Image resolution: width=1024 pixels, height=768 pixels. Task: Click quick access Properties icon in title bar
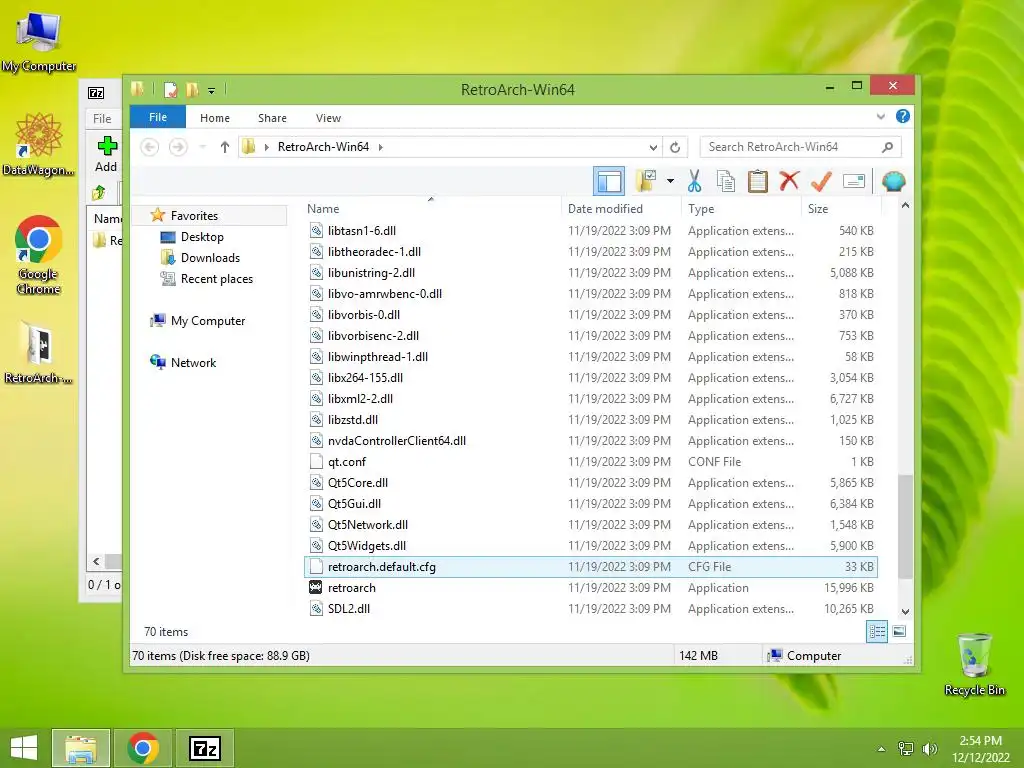pyautogui.click(x=171, y=89)
